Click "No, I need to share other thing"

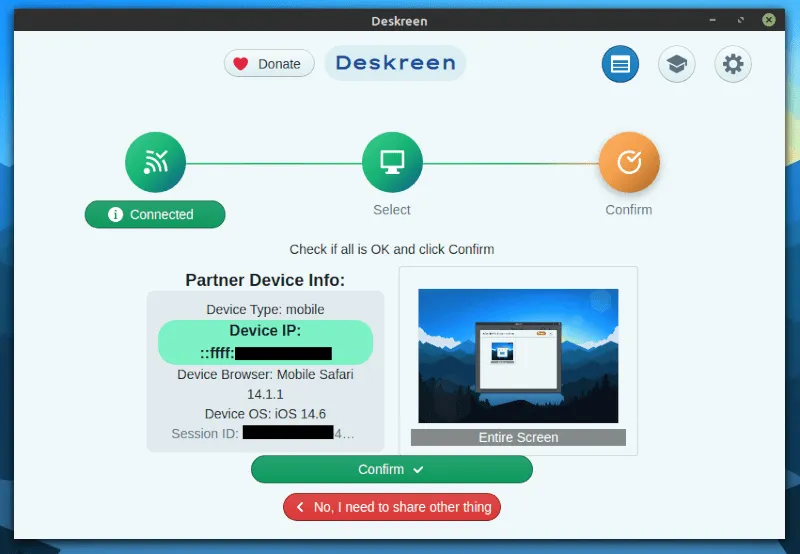coord(392,507)
